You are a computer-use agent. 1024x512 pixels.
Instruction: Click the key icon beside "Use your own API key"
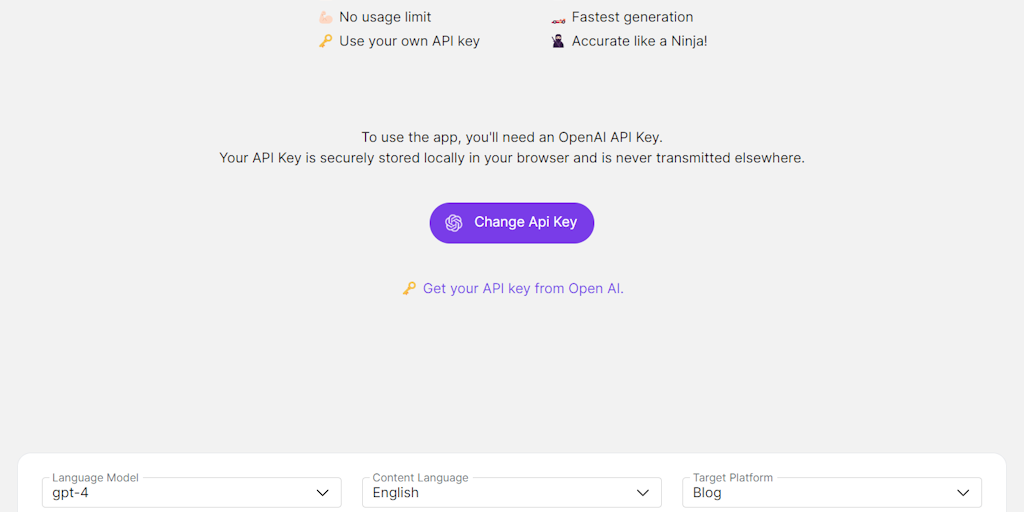pos(325,41)
